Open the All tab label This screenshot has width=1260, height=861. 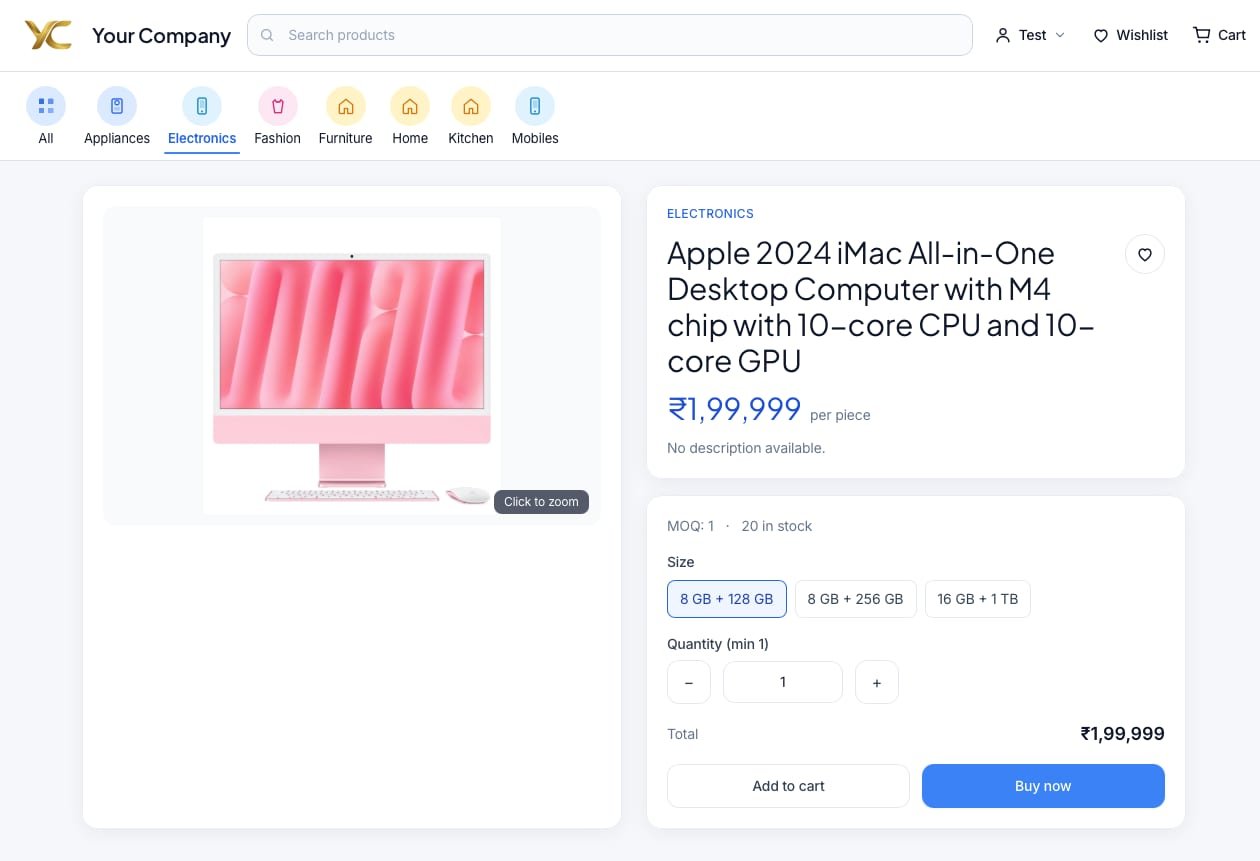point(46,138)
